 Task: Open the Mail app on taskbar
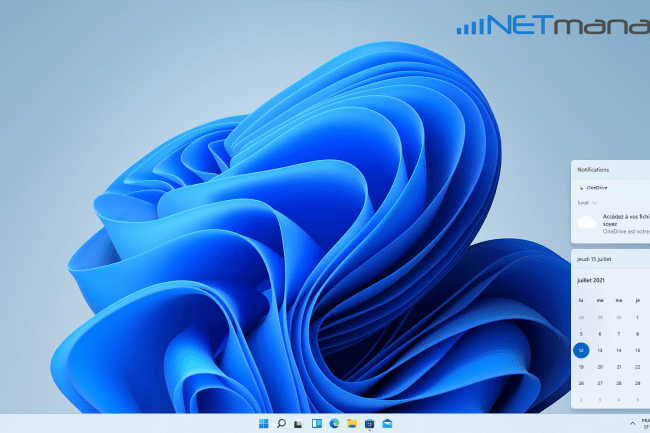point(387,424)
